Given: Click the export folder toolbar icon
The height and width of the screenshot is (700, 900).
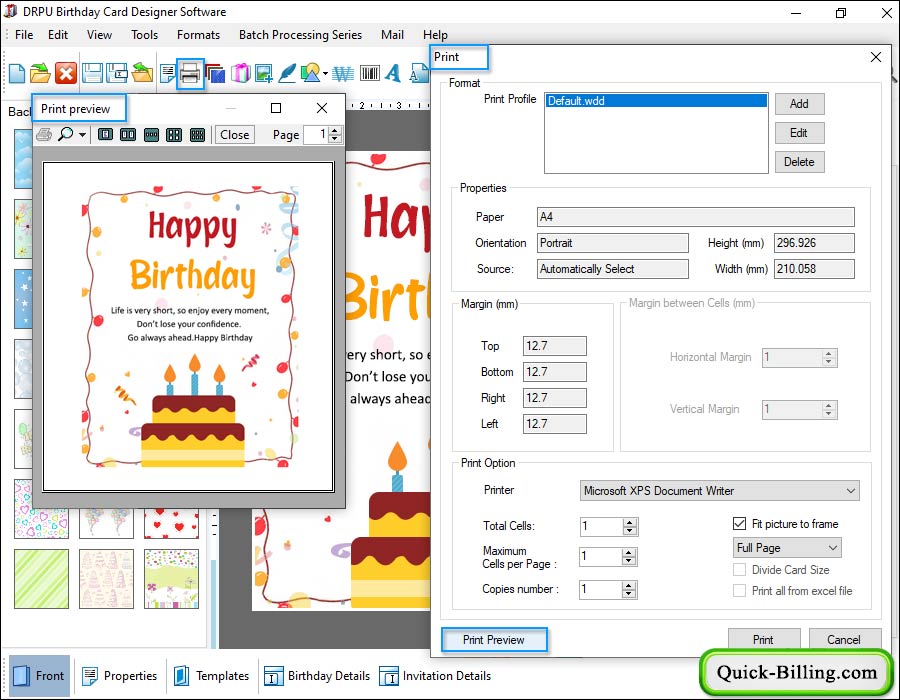Looking at the screenshot, I should [142, 73].
